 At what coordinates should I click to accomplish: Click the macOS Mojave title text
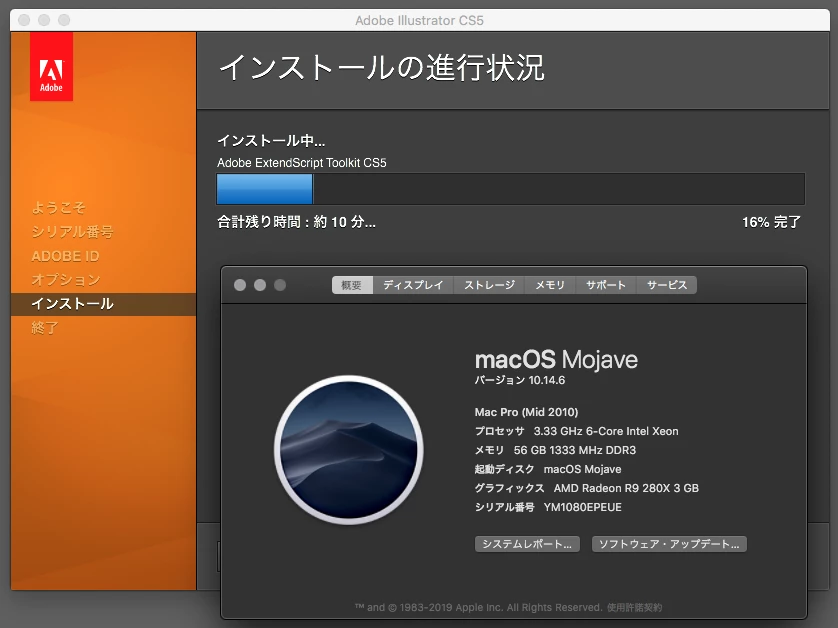[556, 360]
